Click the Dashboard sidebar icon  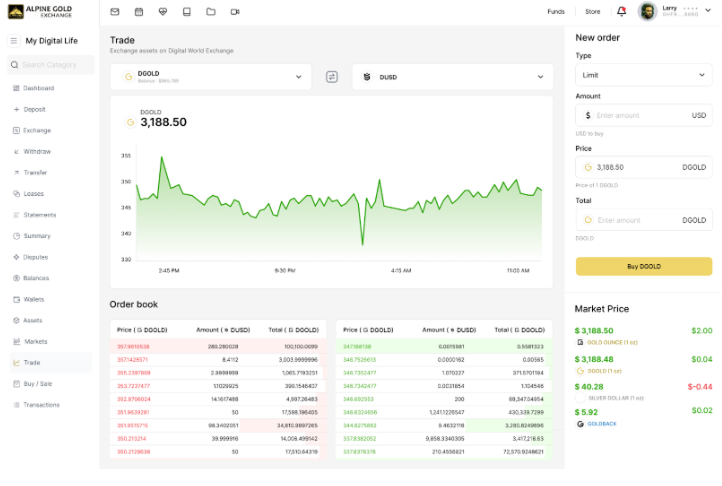16,88
